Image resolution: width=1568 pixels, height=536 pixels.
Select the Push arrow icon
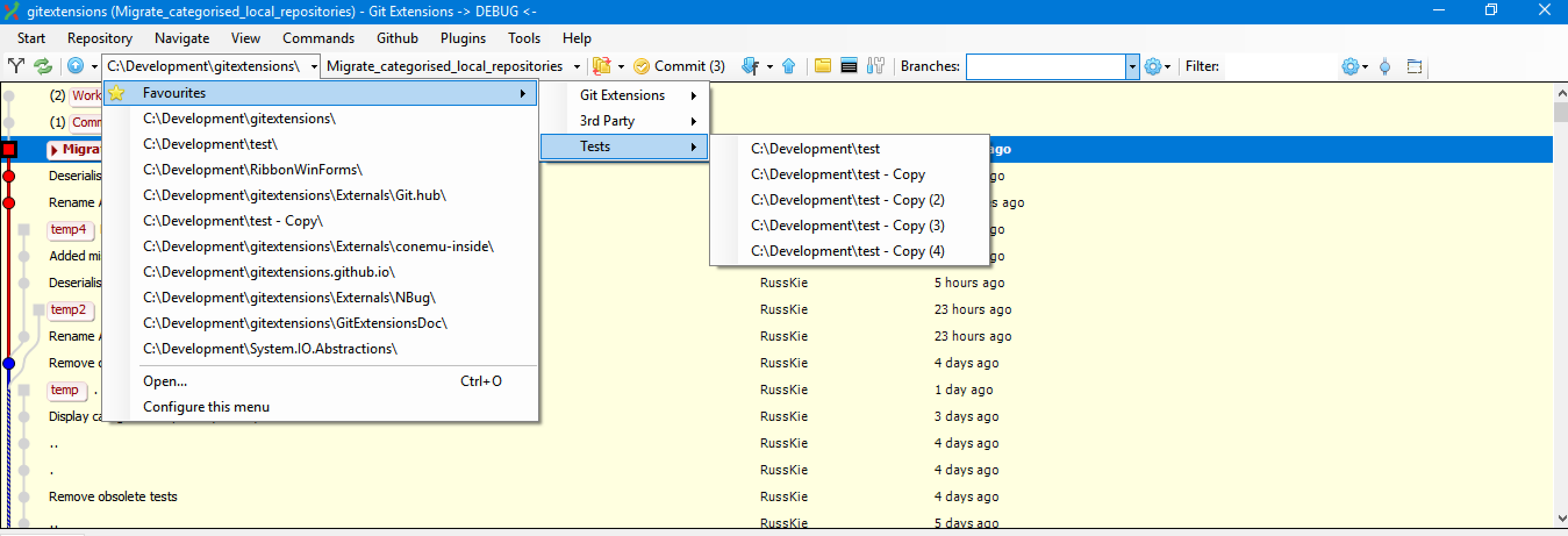789,66
